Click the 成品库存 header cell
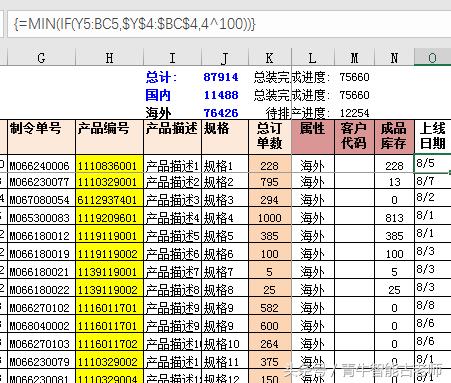 pyautogui.click(x=394, y=137)
